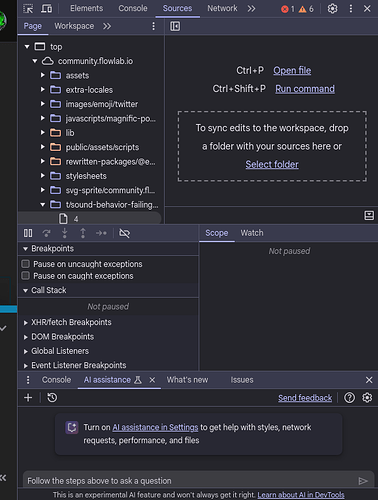Screen dimensions: 378x500
Task: Expand the lib folder
Action: [42, 133]
